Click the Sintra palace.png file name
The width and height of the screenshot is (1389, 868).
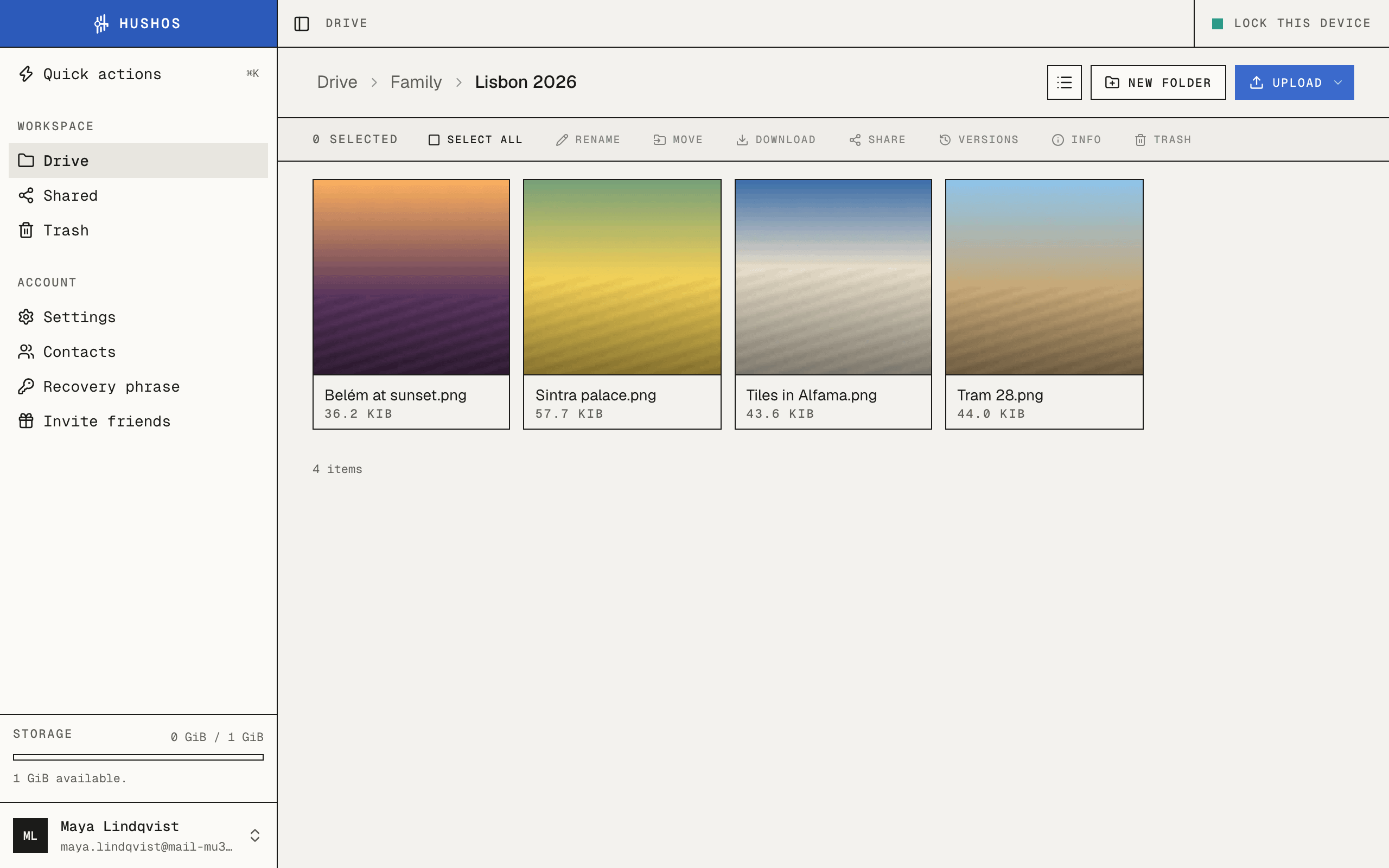[595, 395]
